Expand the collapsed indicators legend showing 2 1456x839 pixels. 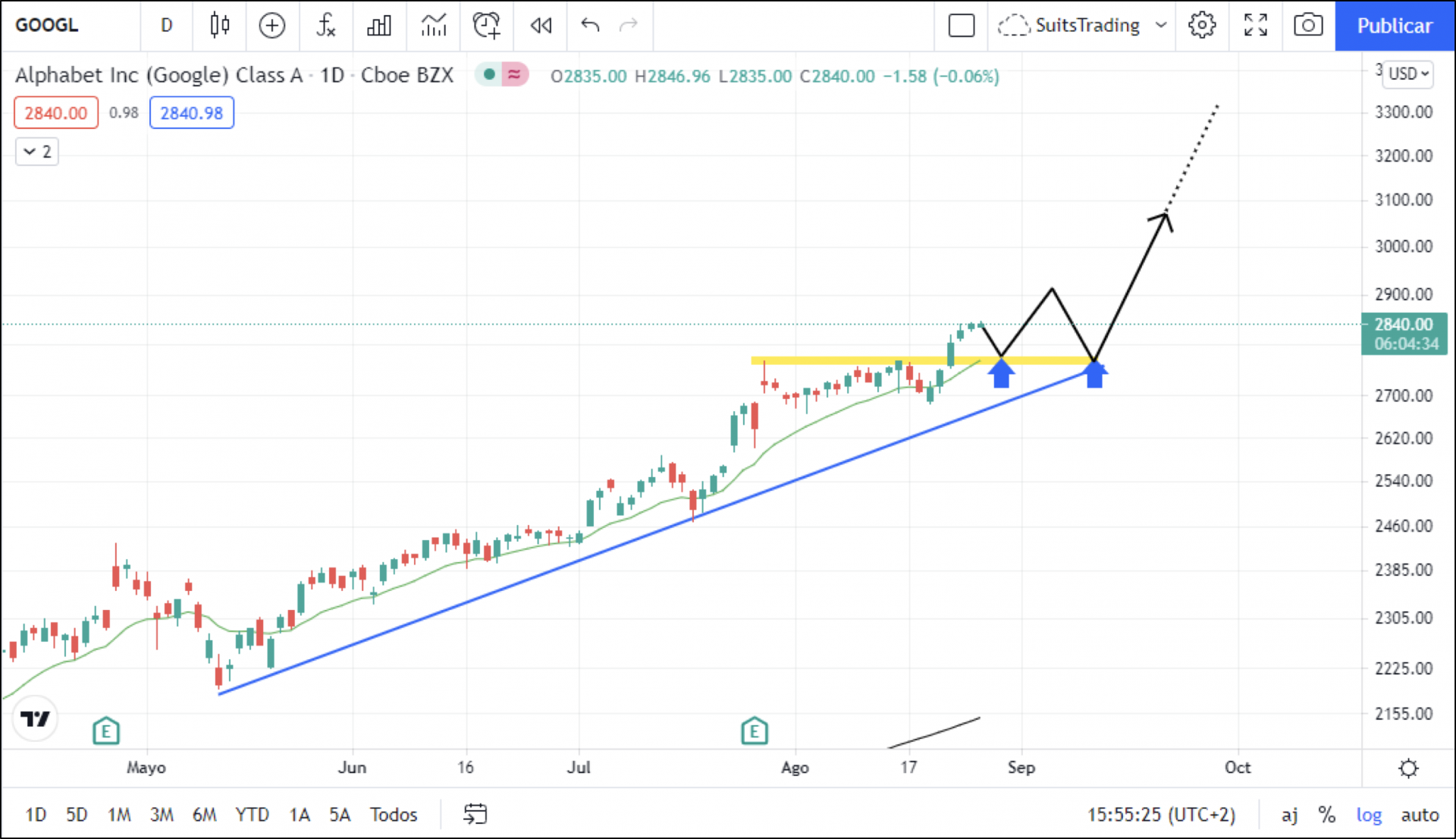37,152
